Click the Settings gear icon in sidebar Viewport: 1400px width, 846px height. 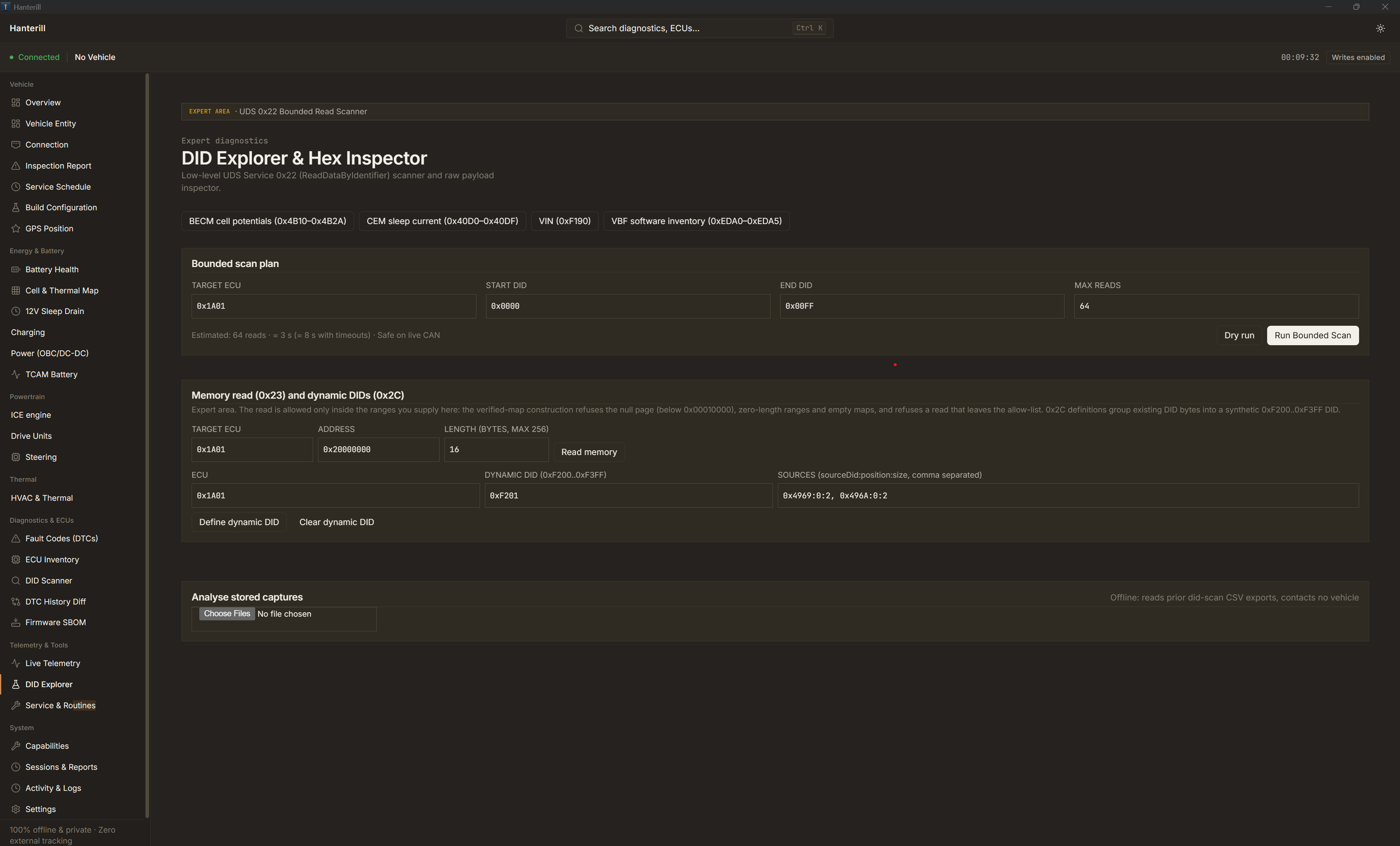[x=15, y=809]
